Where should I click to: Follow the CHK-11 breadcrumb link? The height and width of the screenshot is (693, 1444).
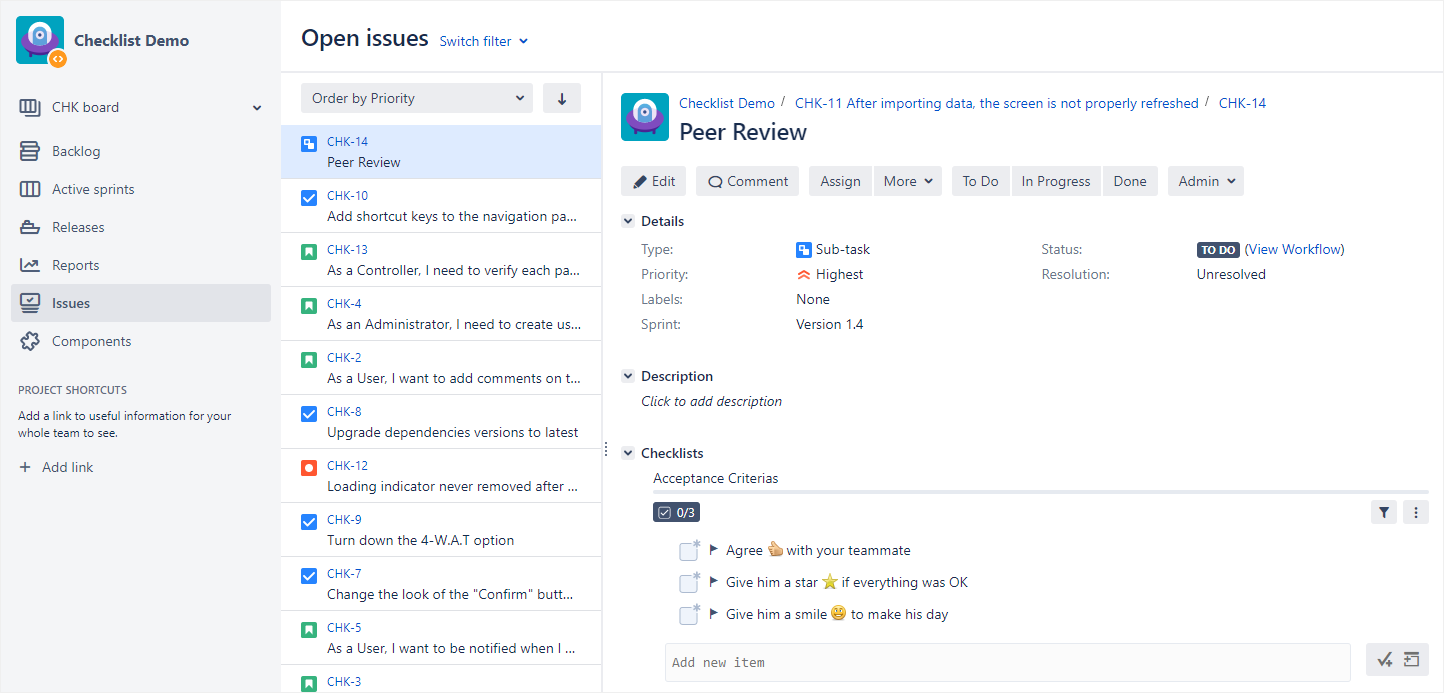click(996, 102)
